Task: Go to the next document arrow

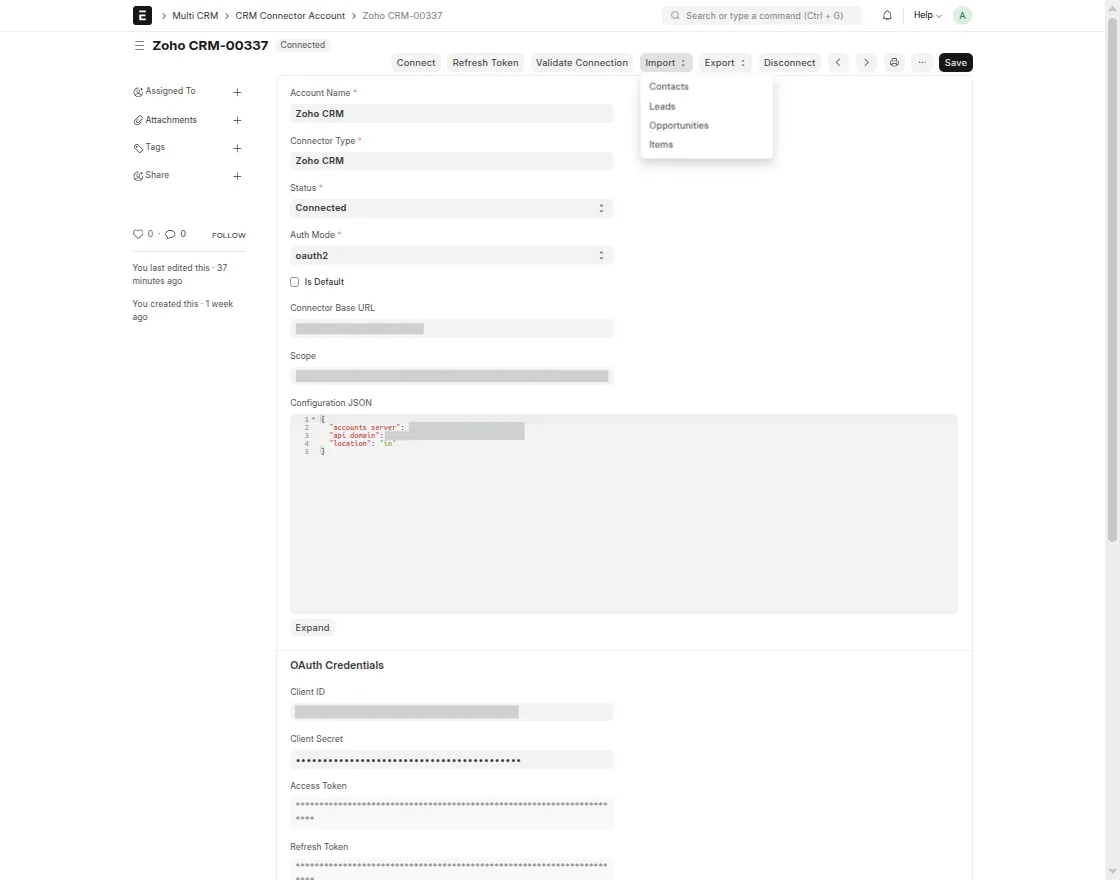Action: coord(866,62)
